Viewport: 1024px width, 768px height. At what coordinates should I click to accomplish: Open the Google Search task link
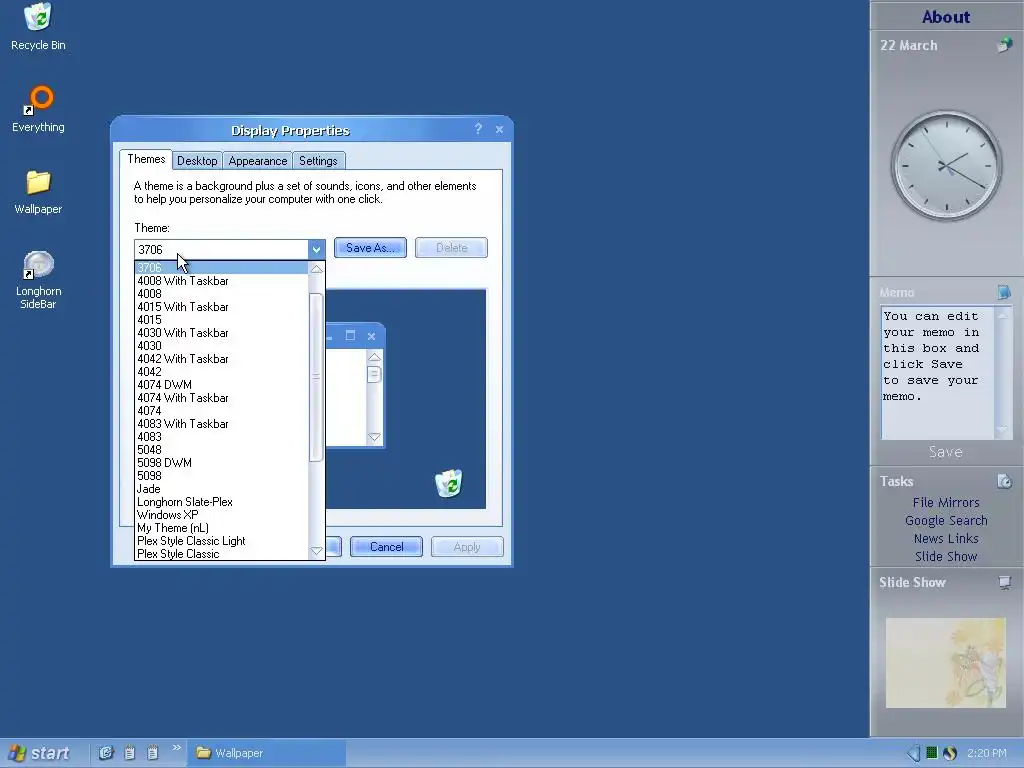tap(946, 520)
